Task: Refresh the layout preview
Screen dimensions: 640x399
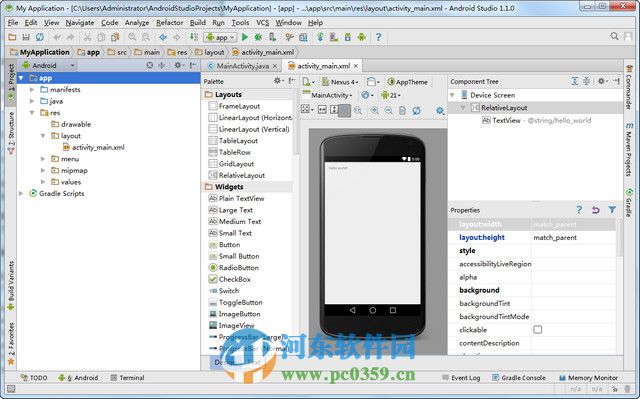Action: pos(416,110)
